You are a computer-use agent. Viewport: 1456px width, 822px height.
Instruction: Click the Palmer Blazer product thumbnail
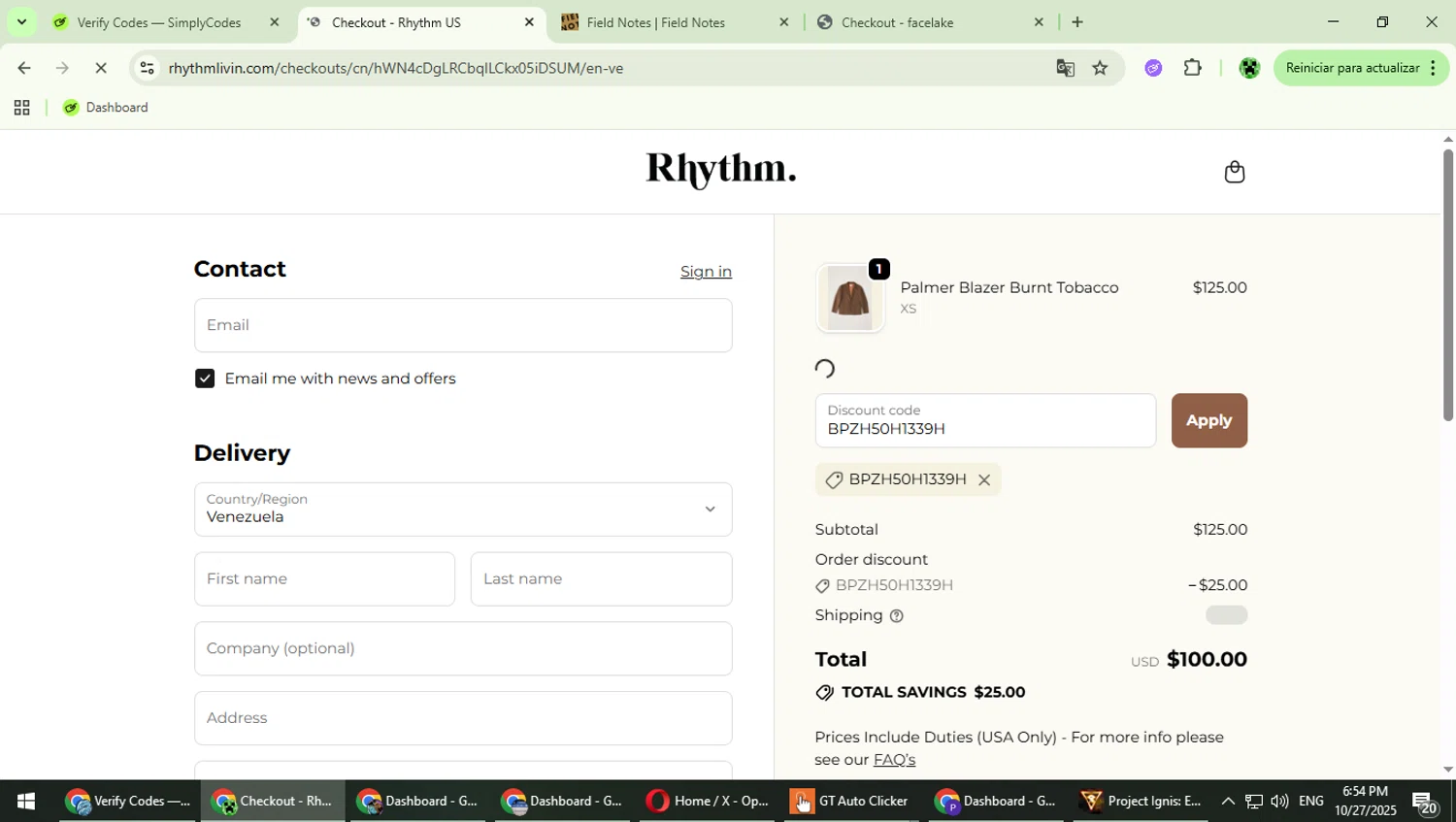pyautogui.click(x=850, y=298)
